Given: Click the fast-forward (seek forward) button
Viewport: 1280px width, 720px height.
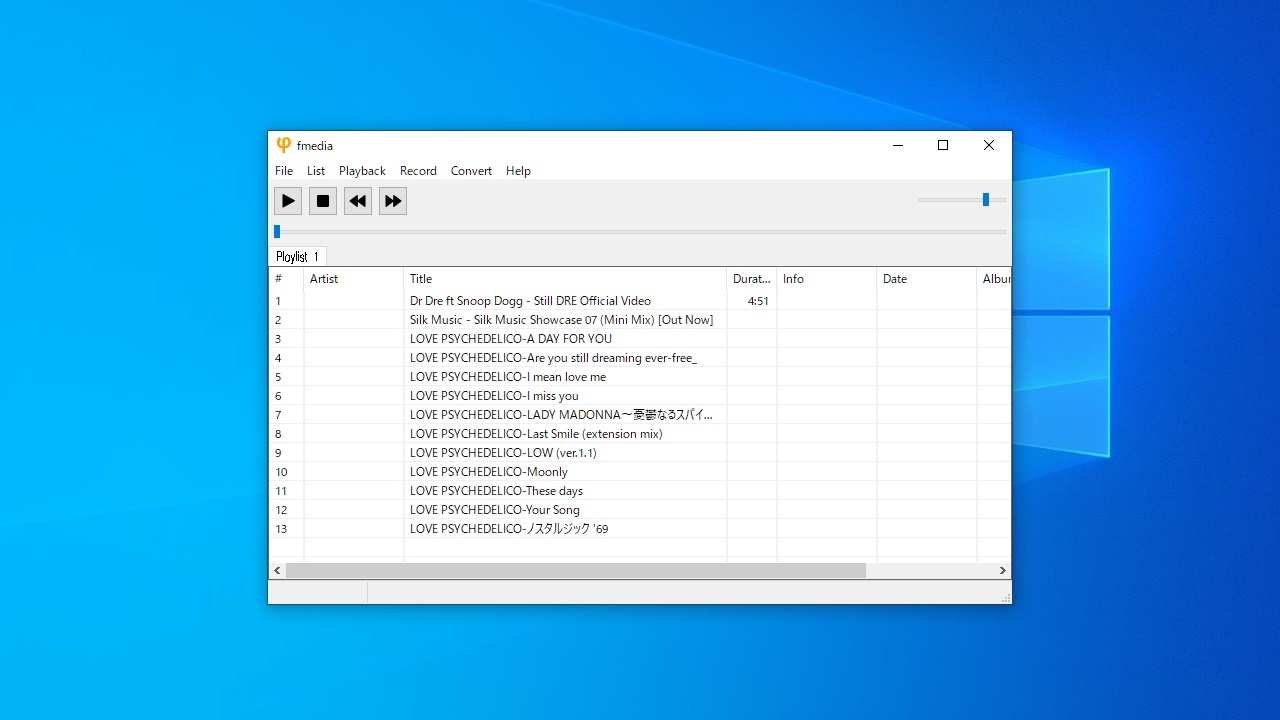Looking at the screenshot, I should coord(393,201).
